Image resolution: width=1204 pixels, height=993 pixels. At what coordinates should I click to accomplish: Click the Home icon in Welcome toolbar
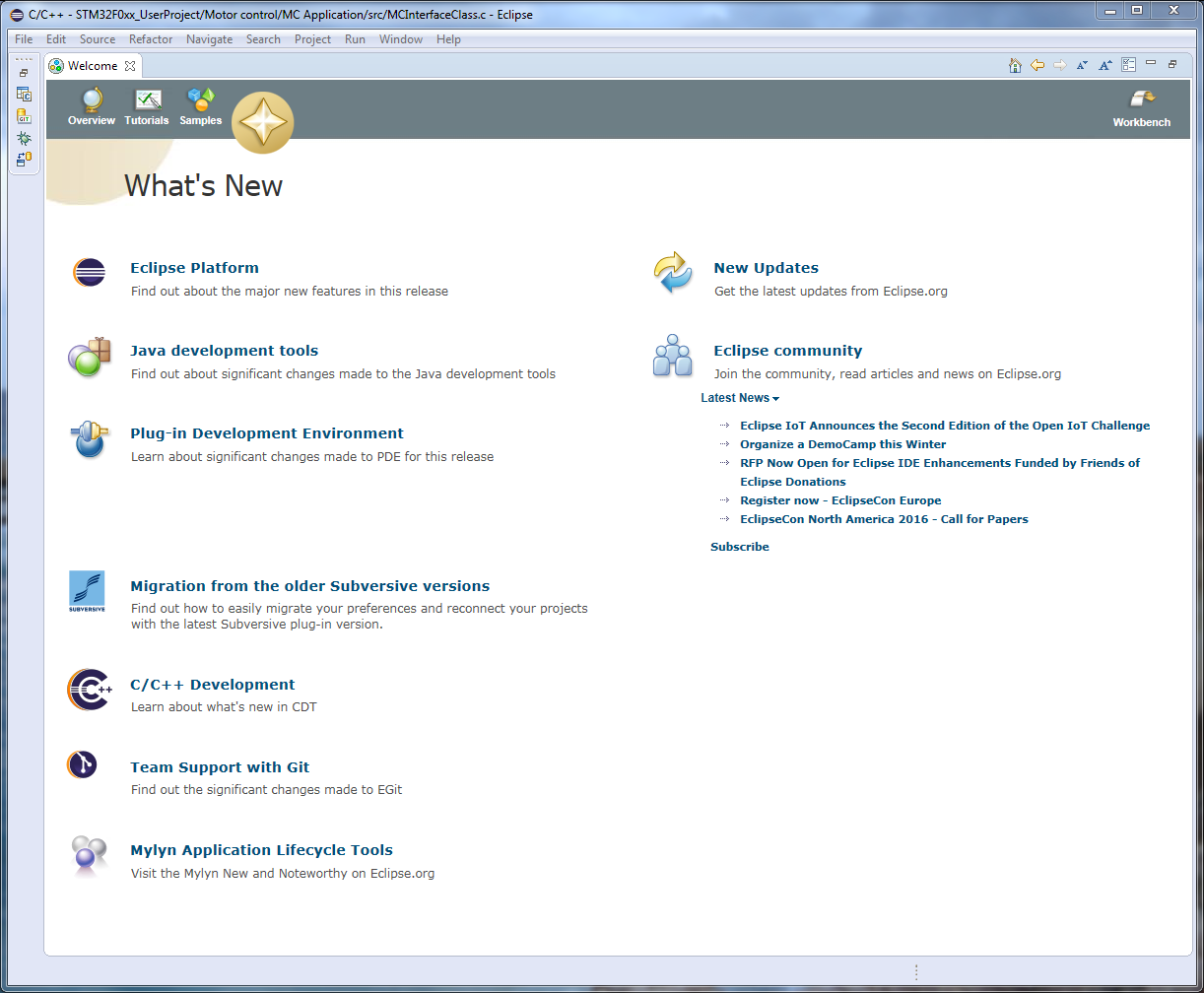point(1015,65)
